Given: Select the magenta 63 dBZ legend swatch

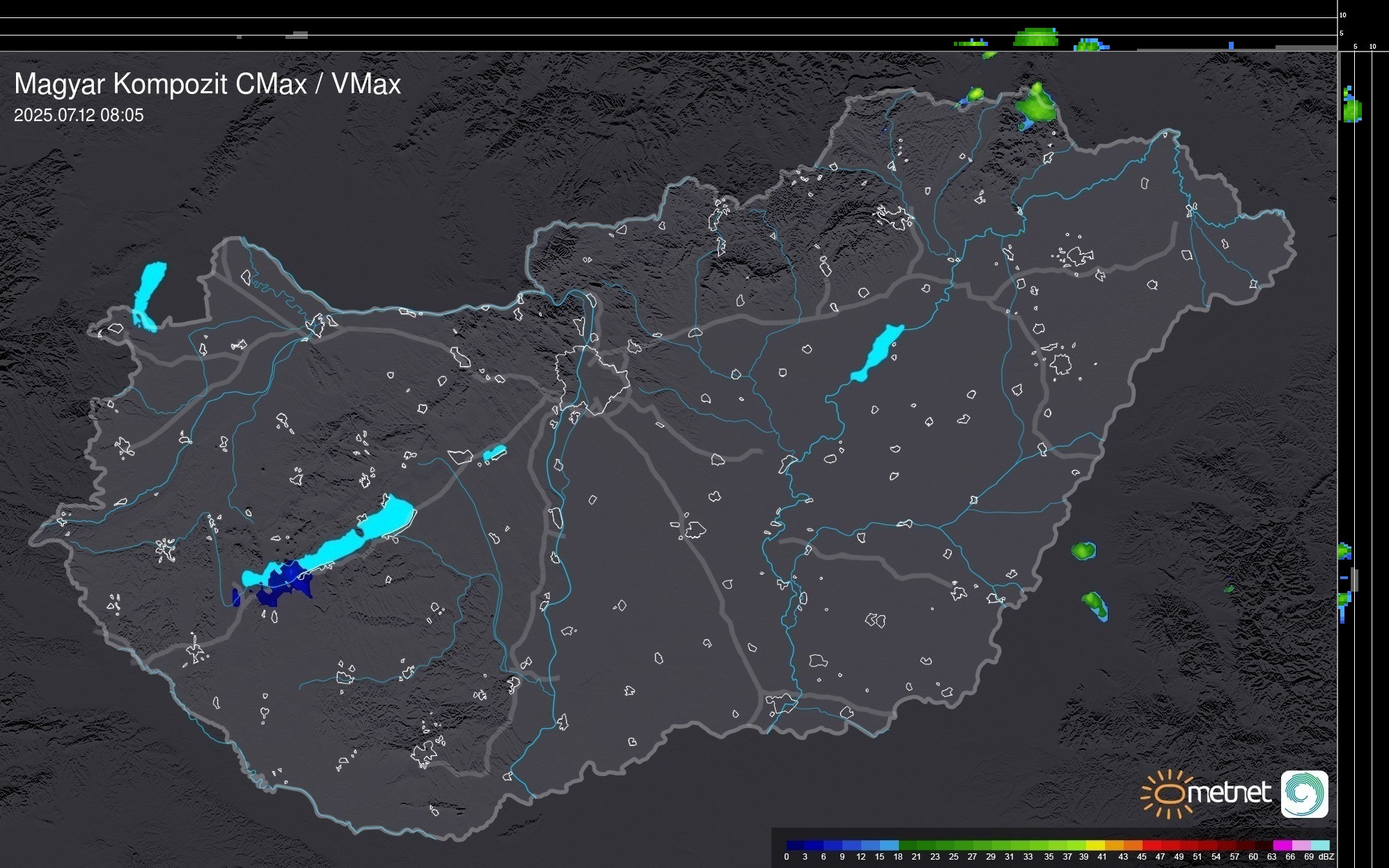Looking at the screenshot, I should (1282, 845).
